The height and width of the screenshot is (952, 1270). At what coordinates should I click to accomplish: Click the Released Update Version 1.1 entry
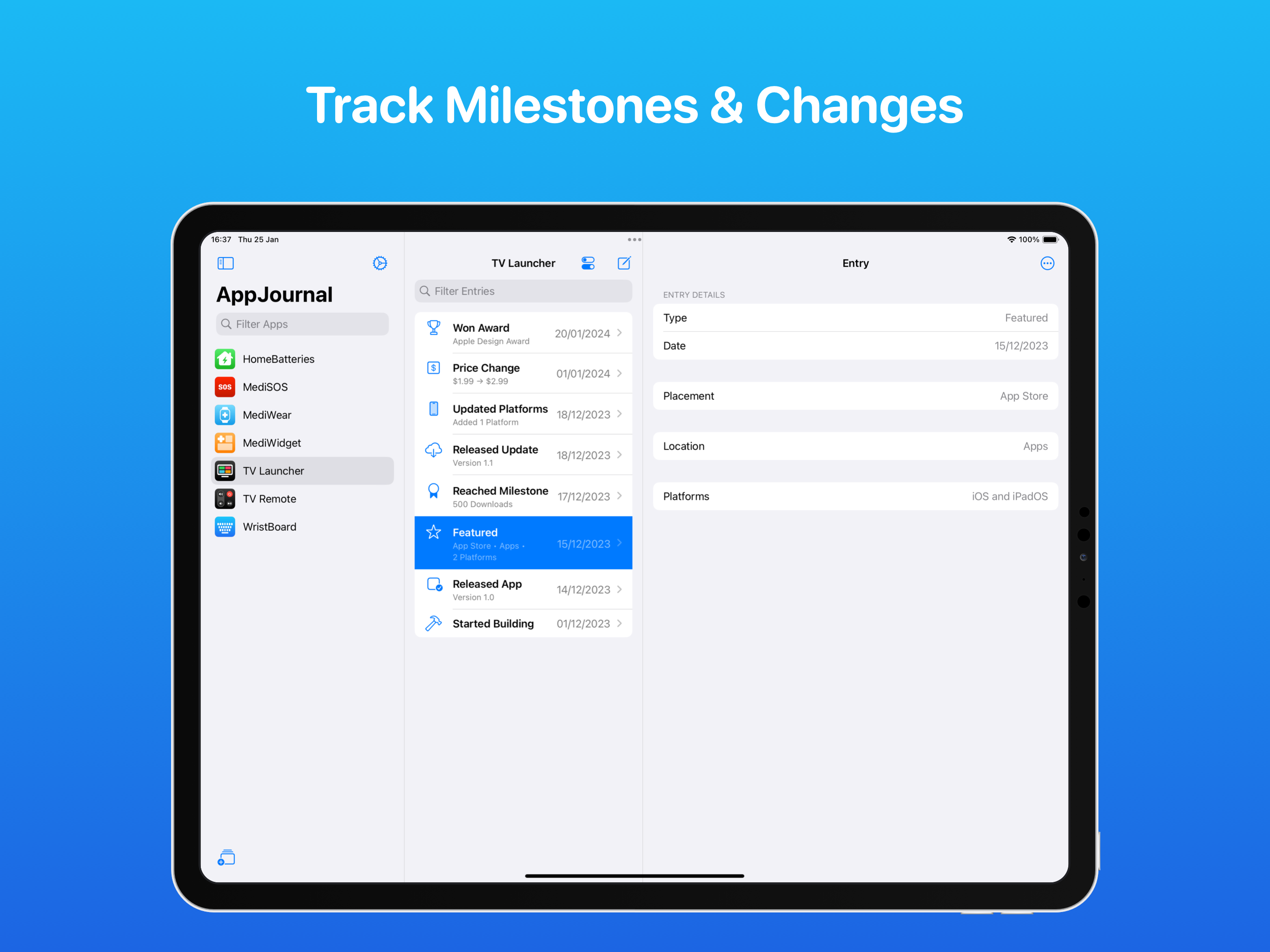point(523,455)
